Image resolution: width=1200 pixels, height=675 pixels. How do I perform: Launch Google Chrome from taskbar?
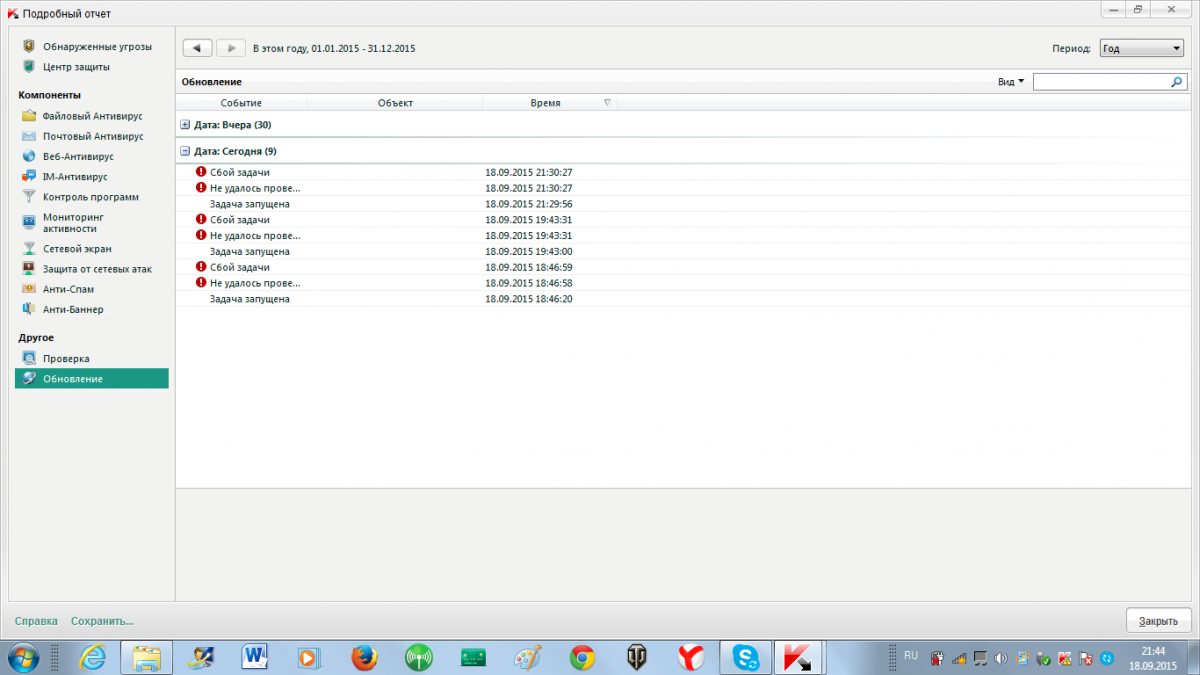tap(581, 657)
